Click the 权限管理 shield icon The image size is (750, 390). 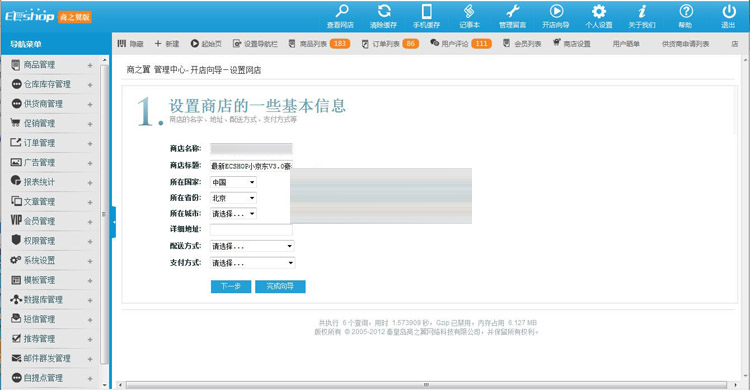[16, 240]
